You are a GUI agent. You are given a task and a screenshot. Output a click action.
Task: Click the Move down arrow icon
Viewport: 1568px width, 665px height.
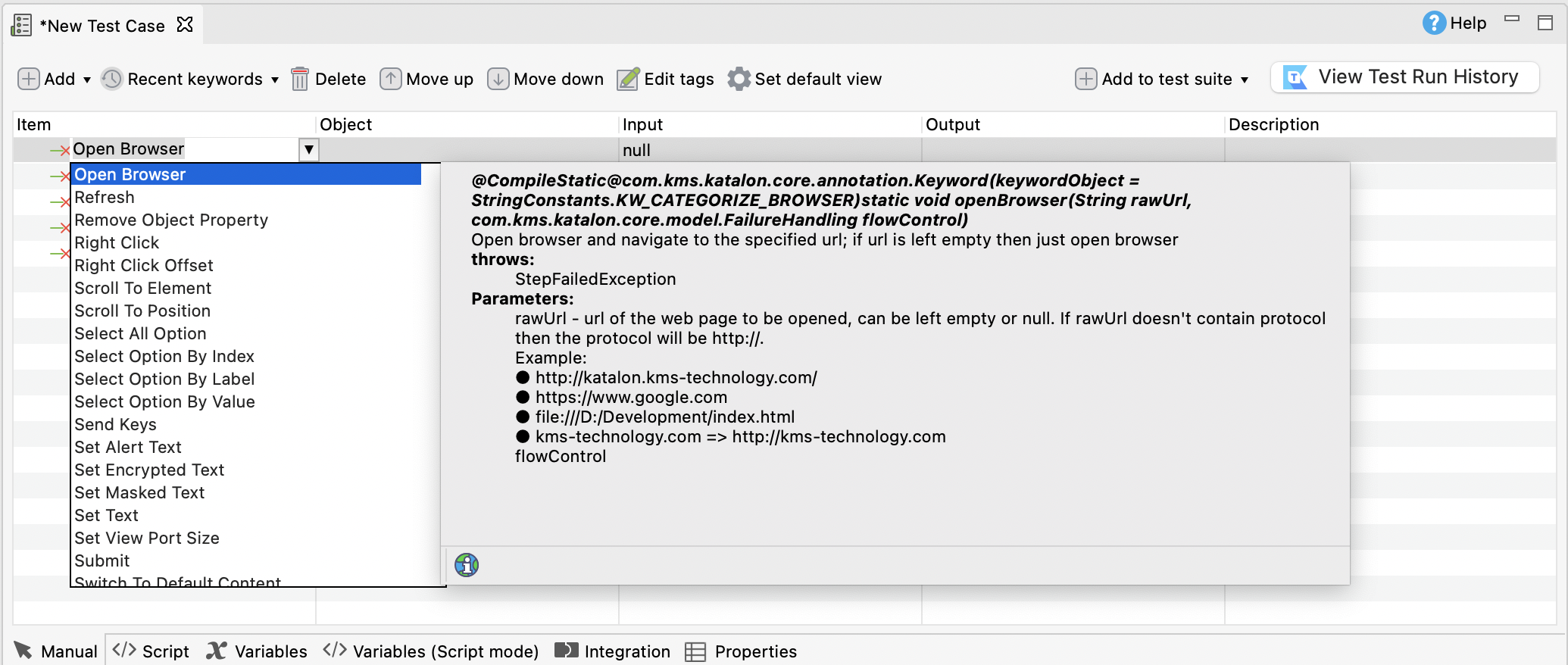point(498,79)
